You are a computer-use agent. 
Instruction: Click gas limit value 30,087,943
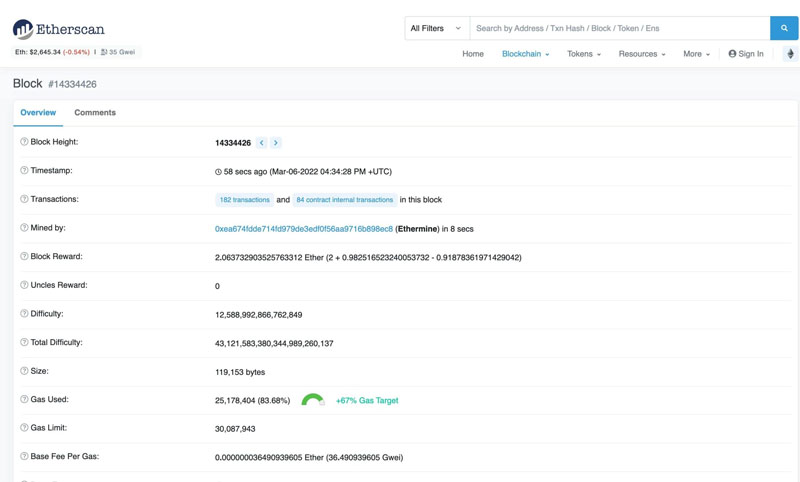tap(235, 429)
